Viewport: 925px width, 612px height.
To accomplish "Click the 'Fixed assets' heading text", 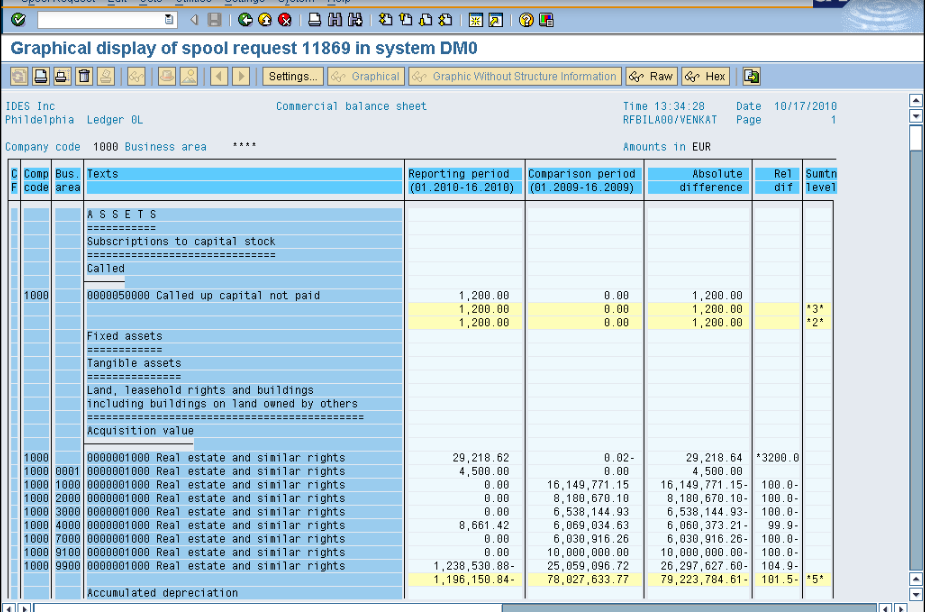I will point(124,336).
